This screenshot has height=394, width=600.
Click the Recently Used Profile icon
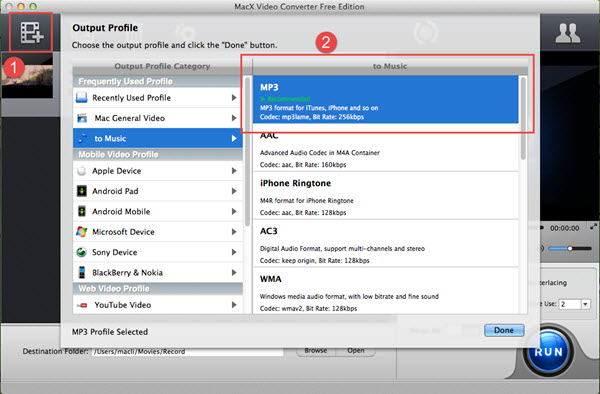coord(82,98)
